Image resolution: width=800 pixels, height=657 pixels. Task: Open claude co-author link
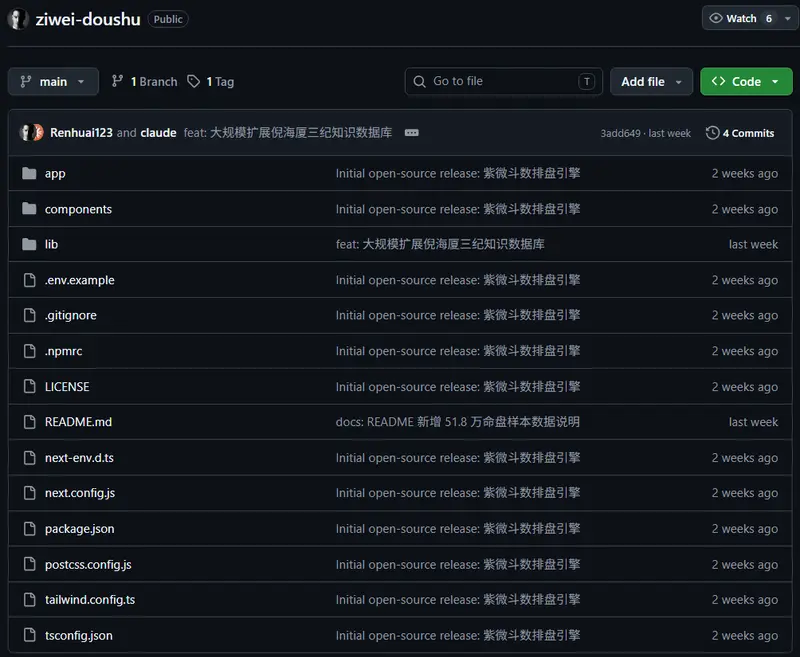point(158,133)
